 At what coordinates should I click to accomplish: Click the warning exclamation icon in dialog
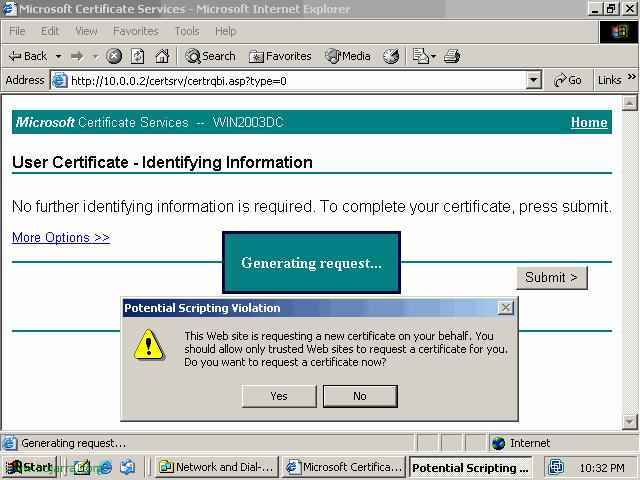pyautogui.click(x=149, y=344)
